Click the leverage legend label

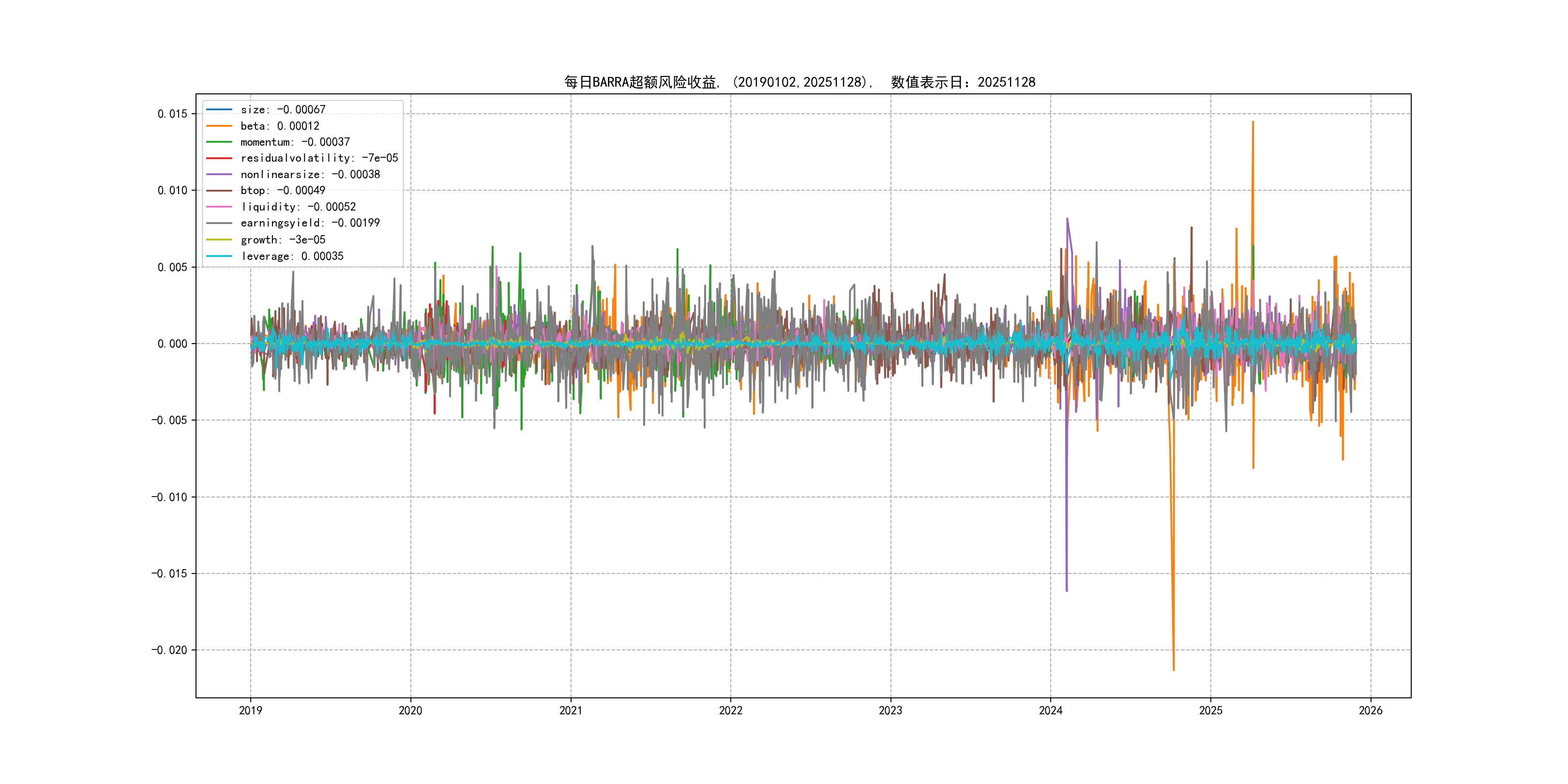pyautogui.click(x=291, y=256)
